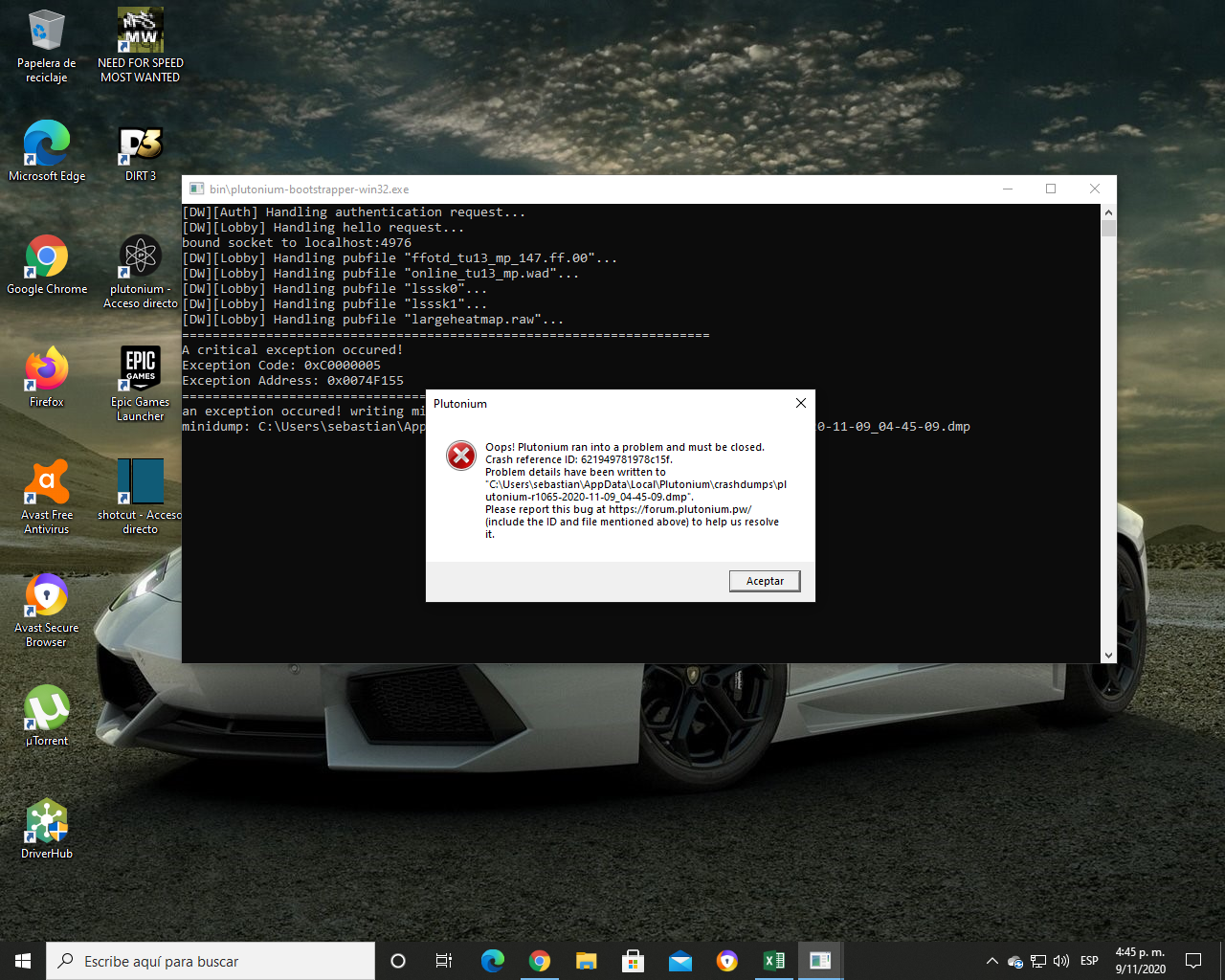Open clock showing 4:45 p. m.
Screen dimensions: 1225x980
(1140, 961)
